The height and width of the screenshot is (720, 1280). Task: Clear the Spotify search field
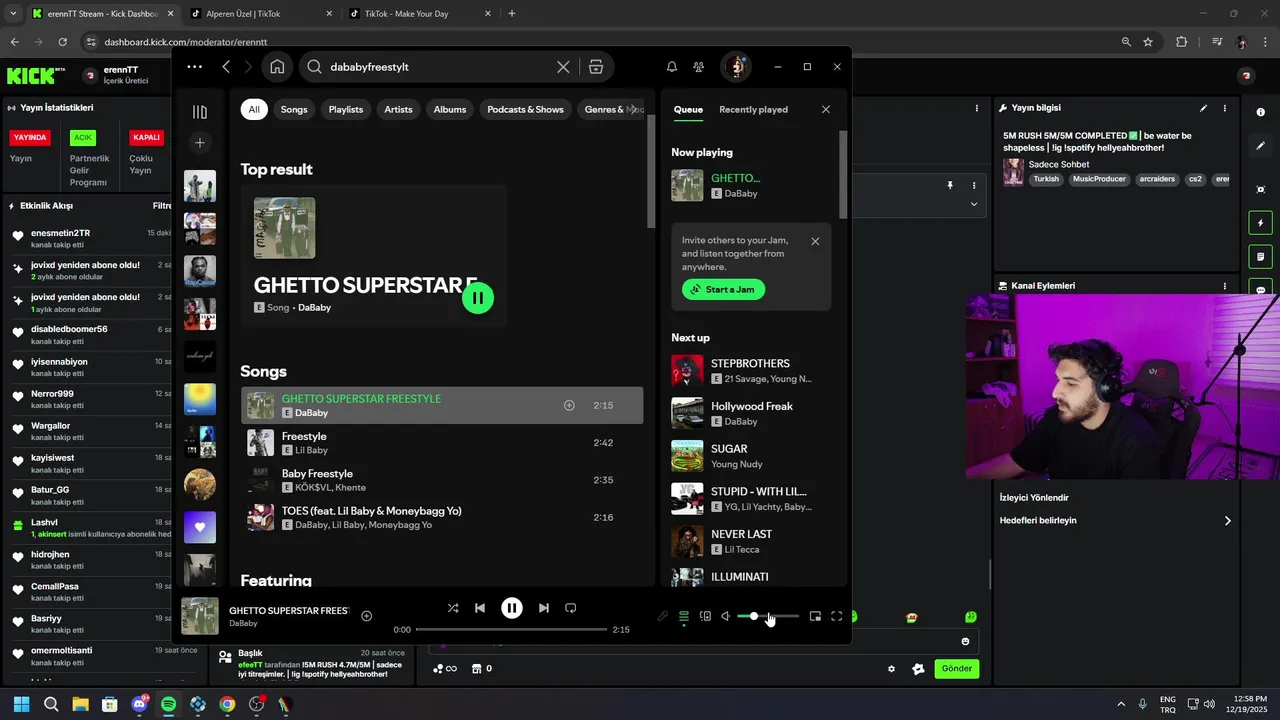(x=563, y=67)
